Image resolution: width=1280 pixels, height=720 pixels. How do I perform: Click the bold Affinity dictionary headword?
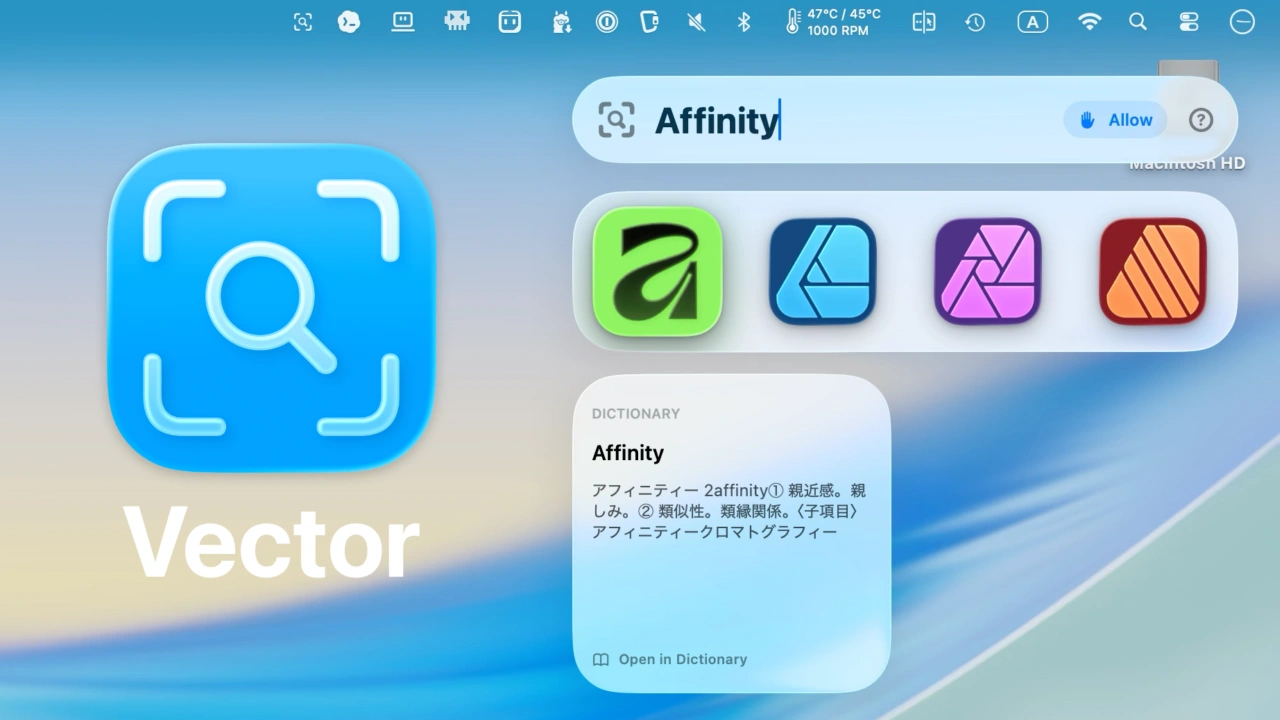pos(628,453)
